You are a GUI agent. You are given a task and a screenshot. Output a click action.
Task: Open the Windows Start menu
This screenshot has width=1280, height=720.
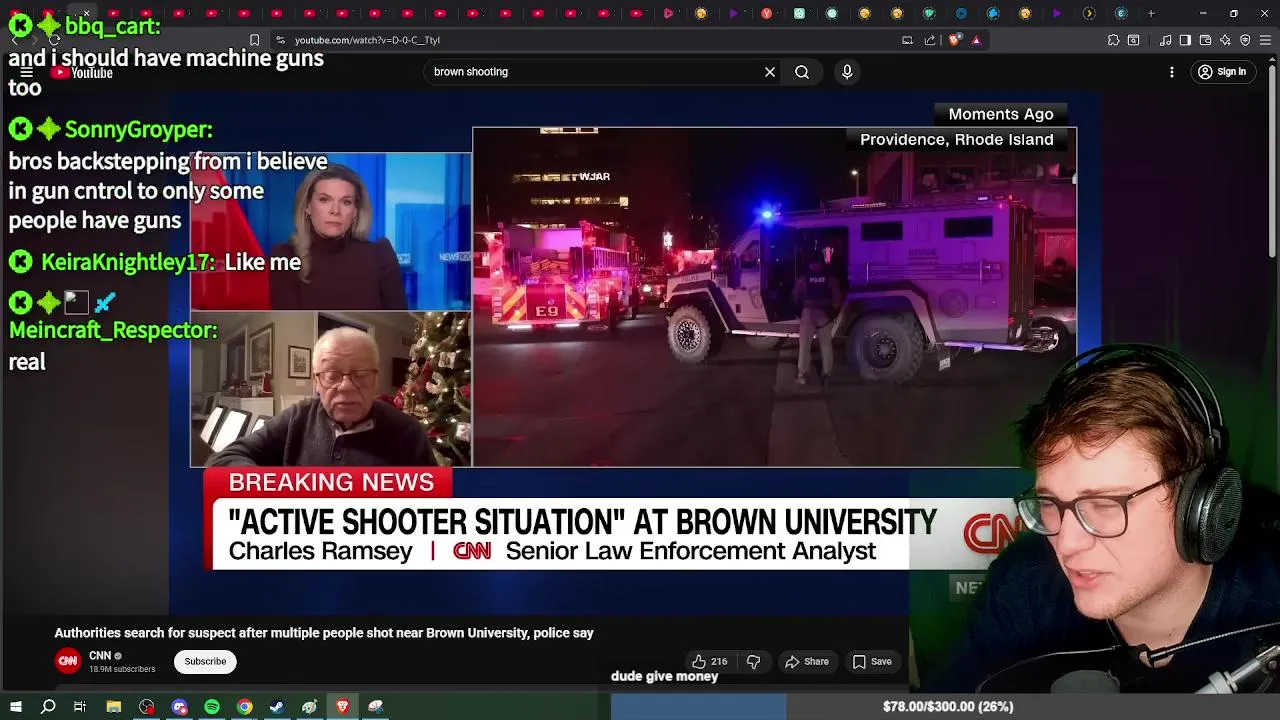(x=15, y=707)
